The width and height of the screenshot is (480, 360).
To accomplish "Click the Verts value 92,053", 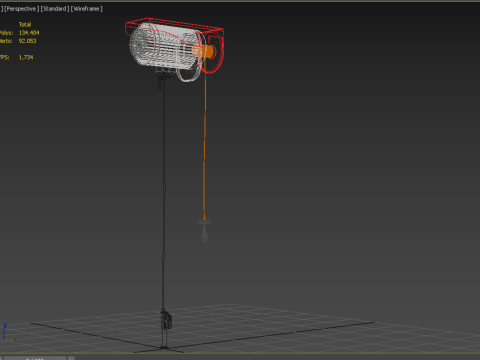I will tap(27, 41).
